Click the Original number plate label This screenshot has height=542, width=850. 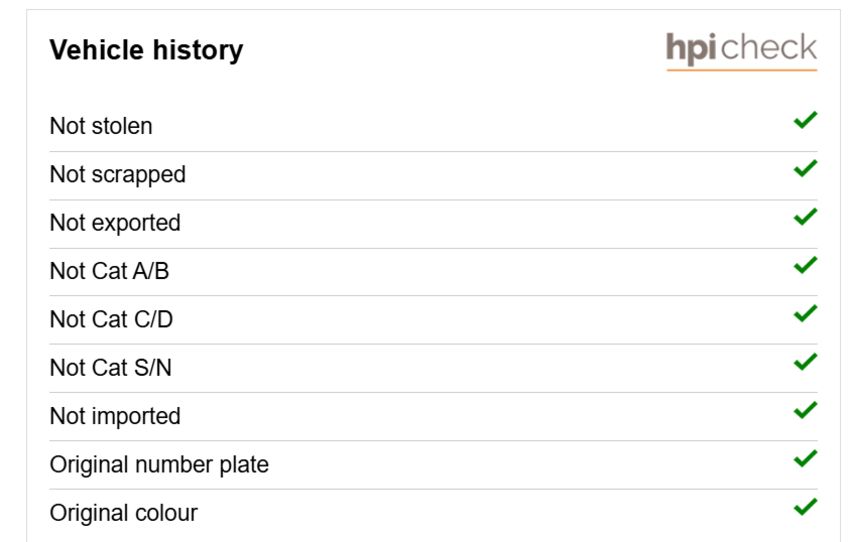tap(159, 464)
